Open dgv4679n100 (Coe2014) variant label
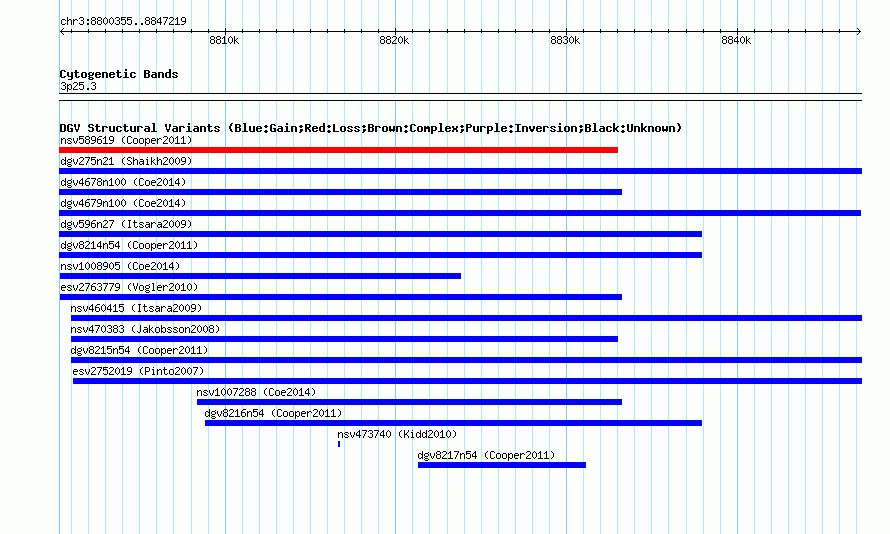The width and height of the screenshot is (890, 534). [x=123, y=203]
